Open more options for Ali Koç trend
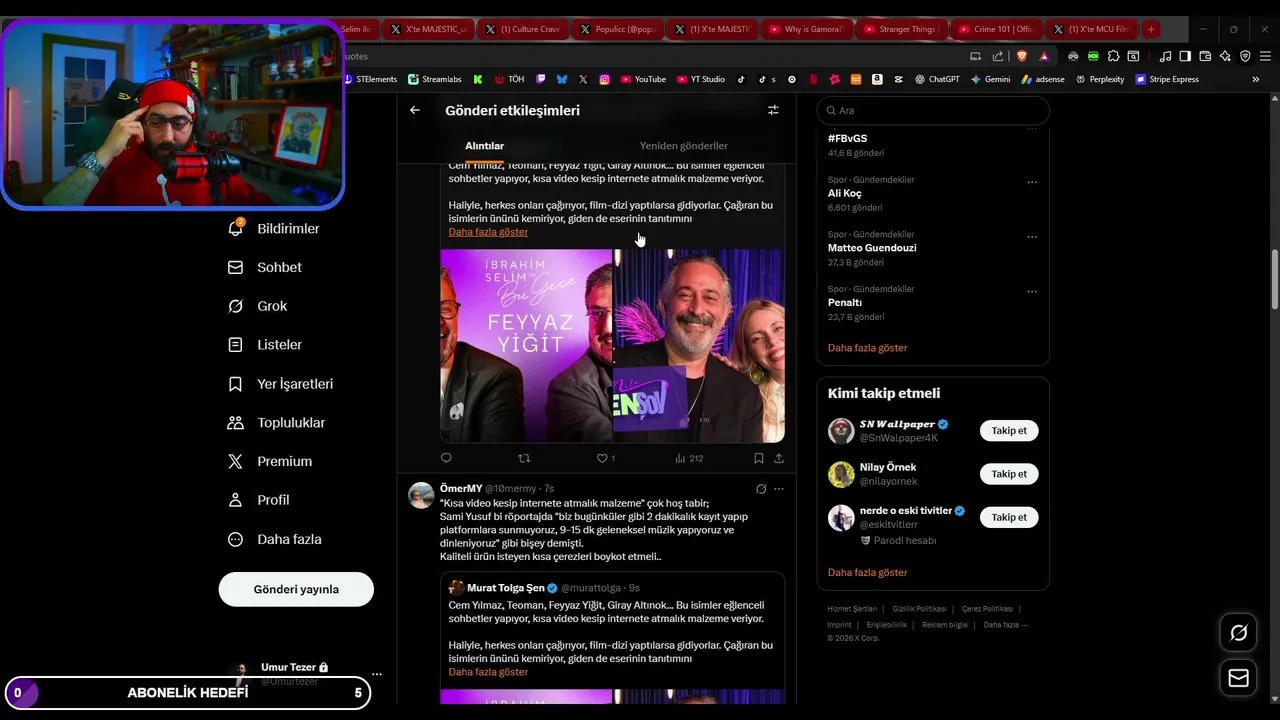1280x720 pixels. click(x=1032, y=182)
